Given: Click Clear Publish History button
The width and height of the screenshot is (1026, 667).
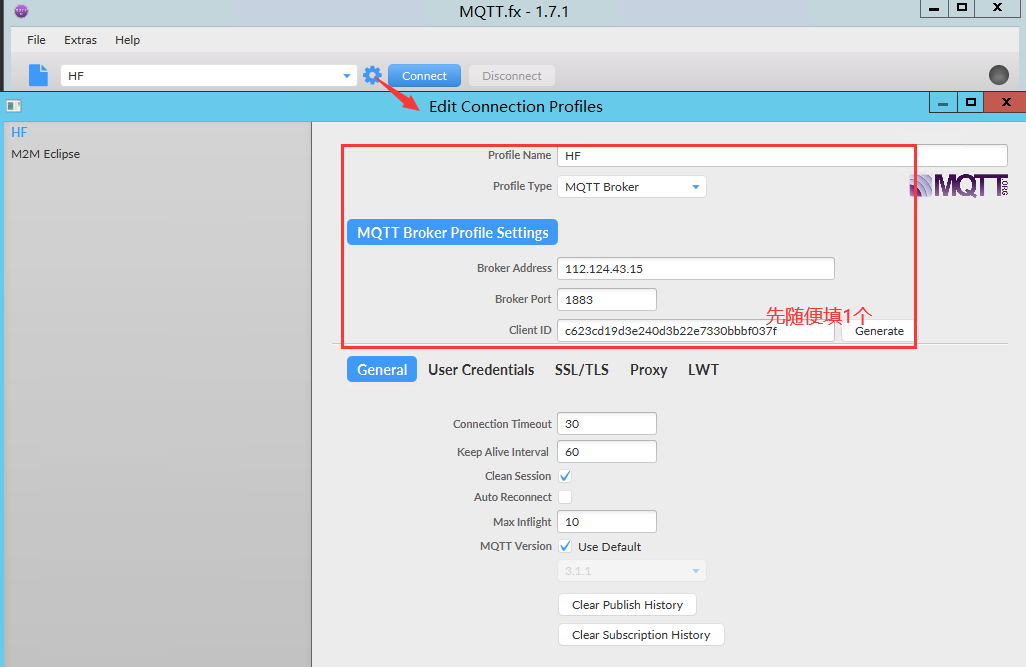Looking at the screenshot, I should 628,605.
